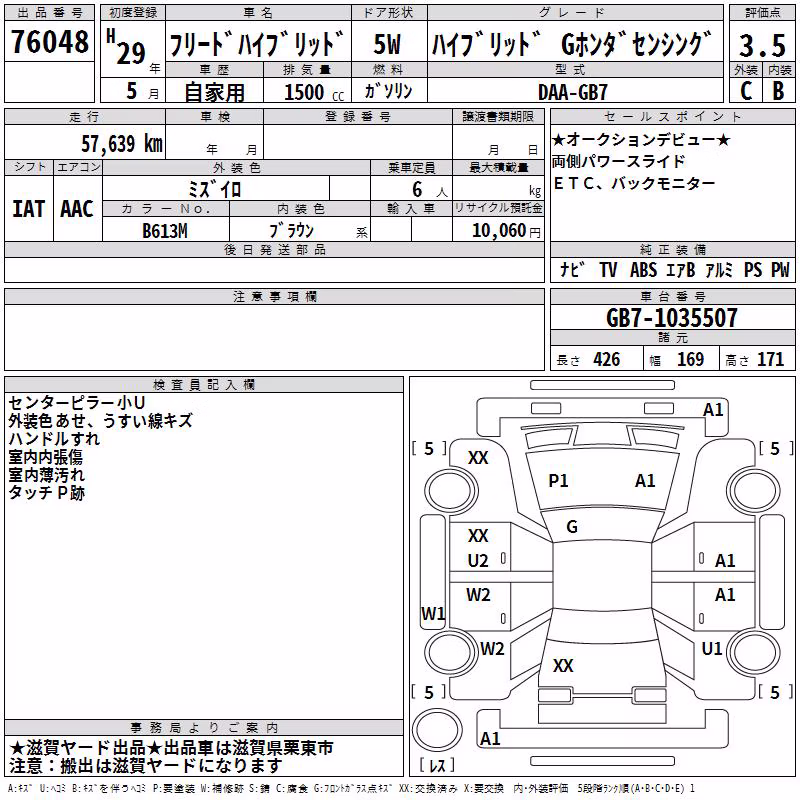Click the damage code legend
The width and height of the screenshot is (800, 800).
point(351,788)
